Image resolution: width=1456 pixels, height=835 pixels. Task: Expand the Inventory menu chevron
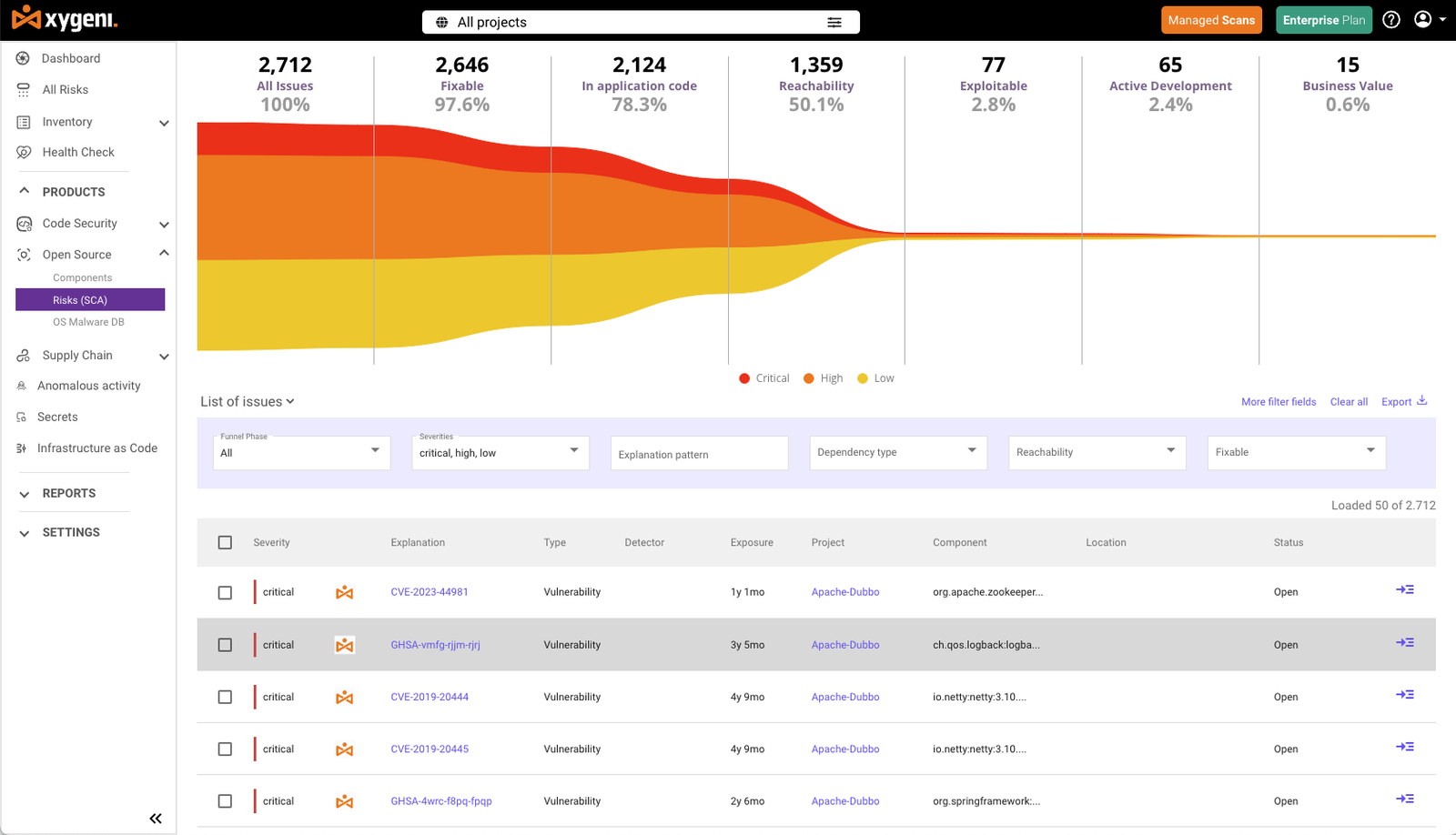pos(164,123)
